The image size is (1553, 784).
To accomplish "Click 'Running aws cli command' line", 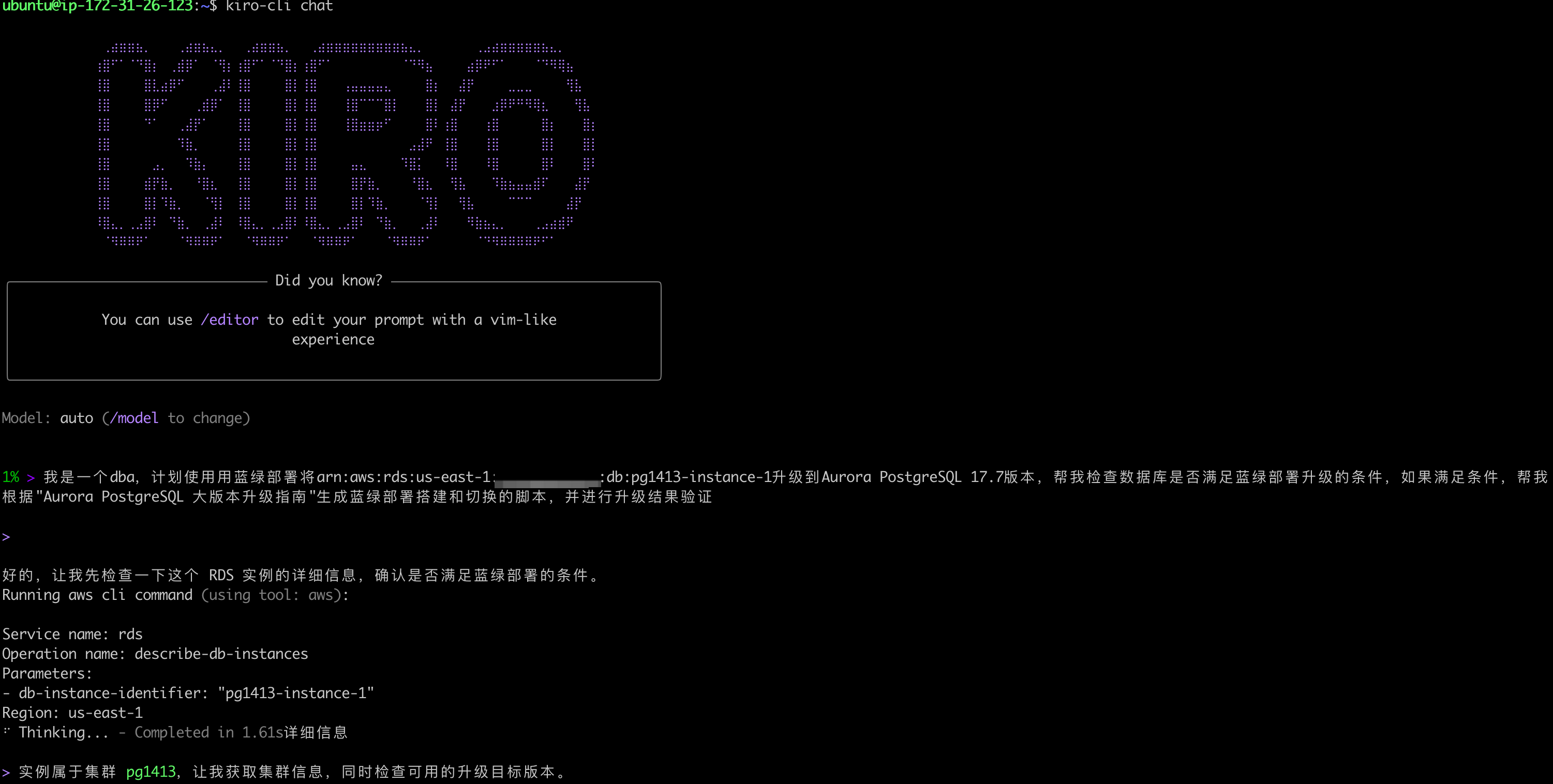I will [97, 595].
